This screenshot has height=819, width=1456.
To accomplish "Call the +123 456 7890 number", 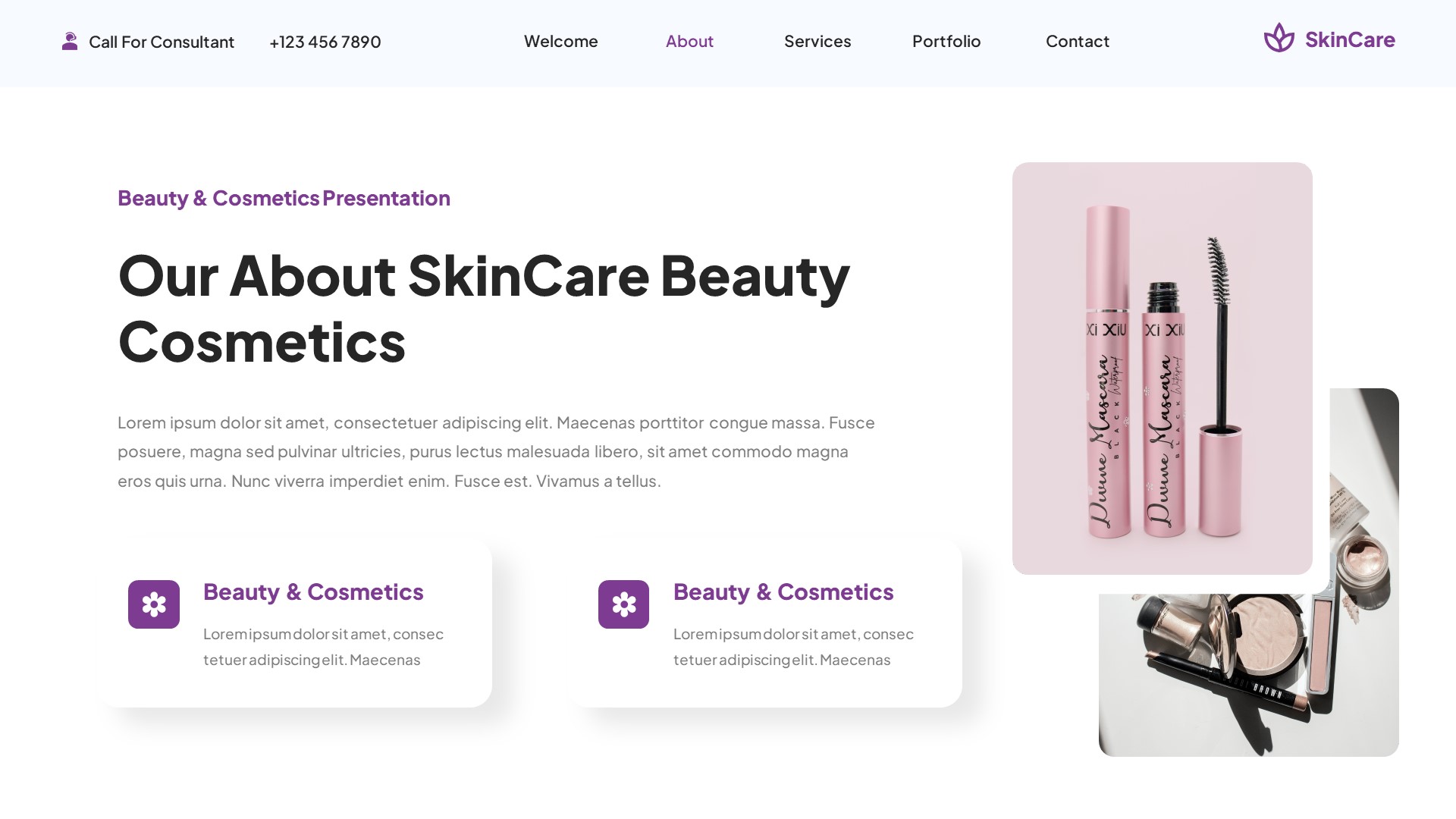I will click(325, 42).
